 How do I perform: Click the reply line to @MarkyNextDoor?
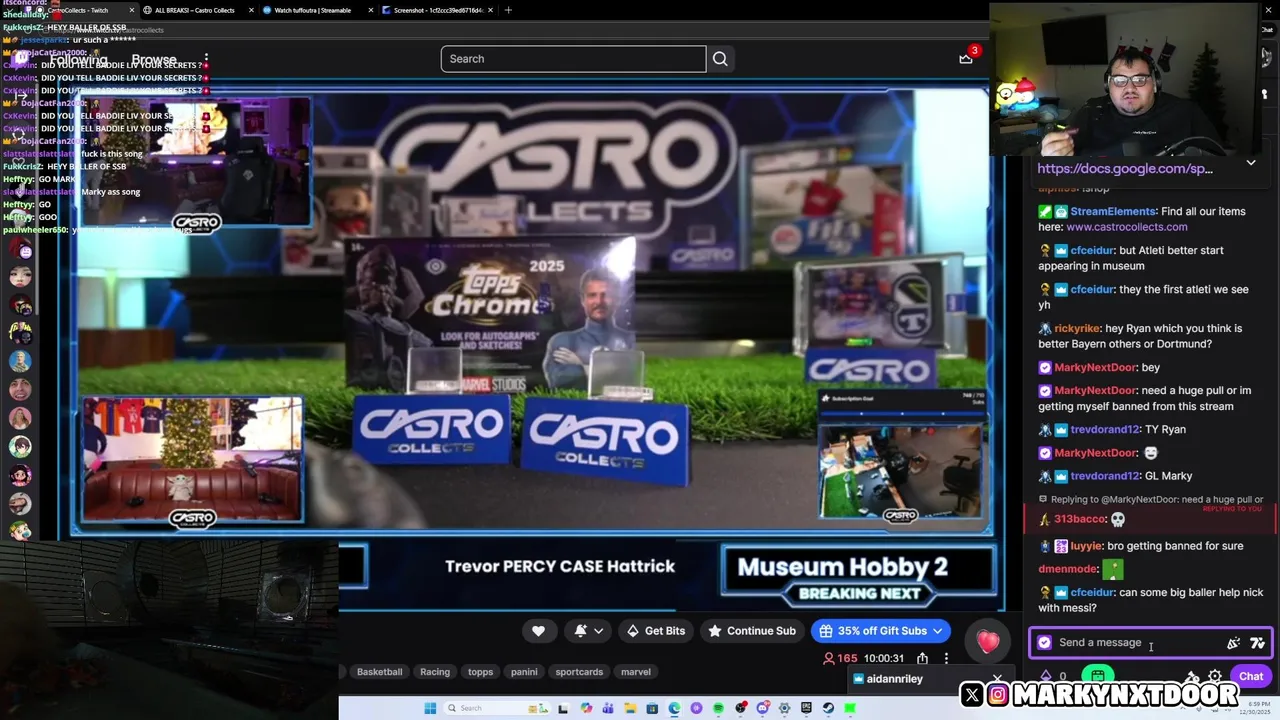[x=1150, y=499]
